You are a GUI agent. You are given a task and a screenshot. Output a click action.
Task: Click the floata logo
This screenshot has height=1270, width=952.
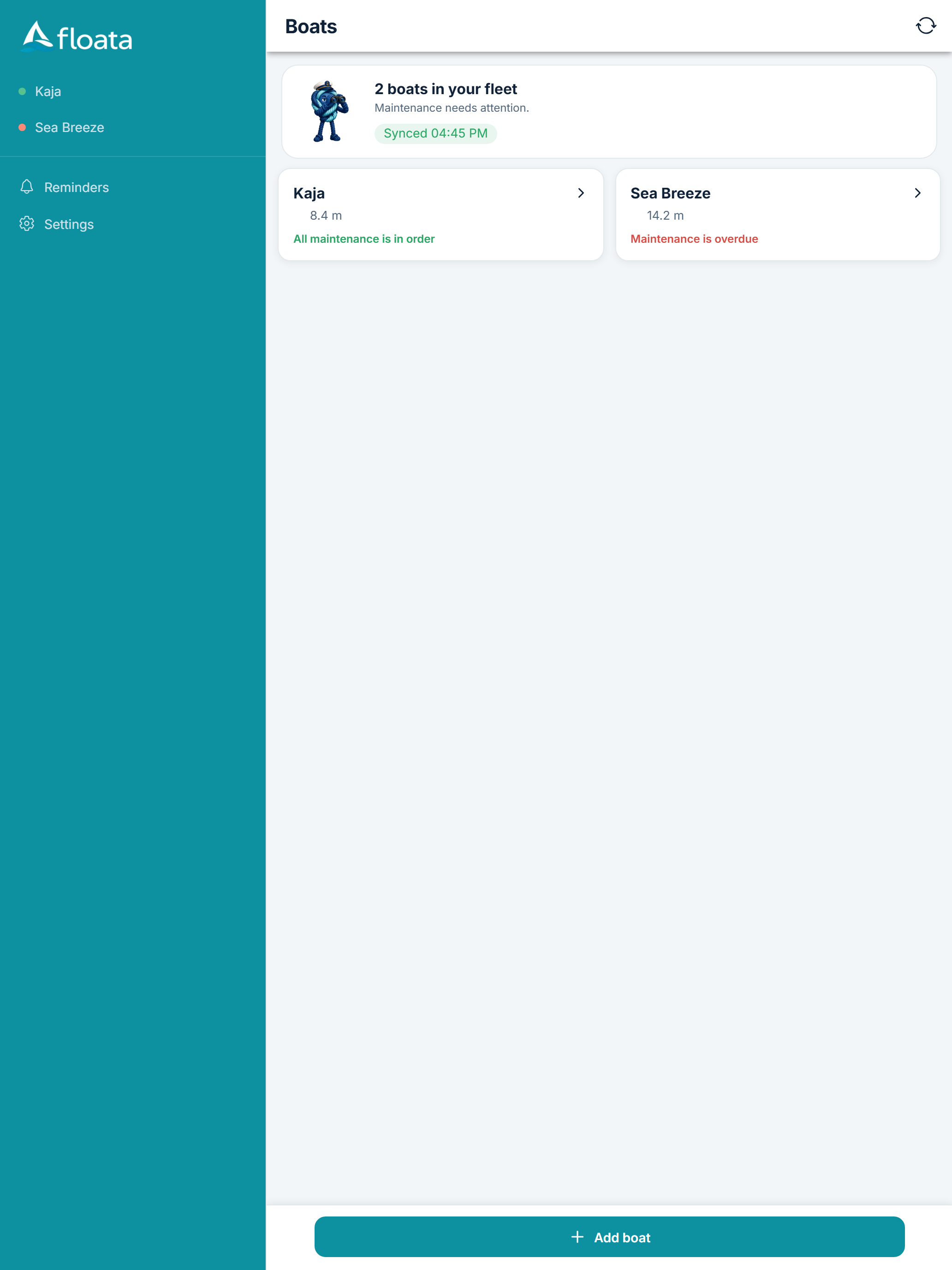(x=77, y=37)
